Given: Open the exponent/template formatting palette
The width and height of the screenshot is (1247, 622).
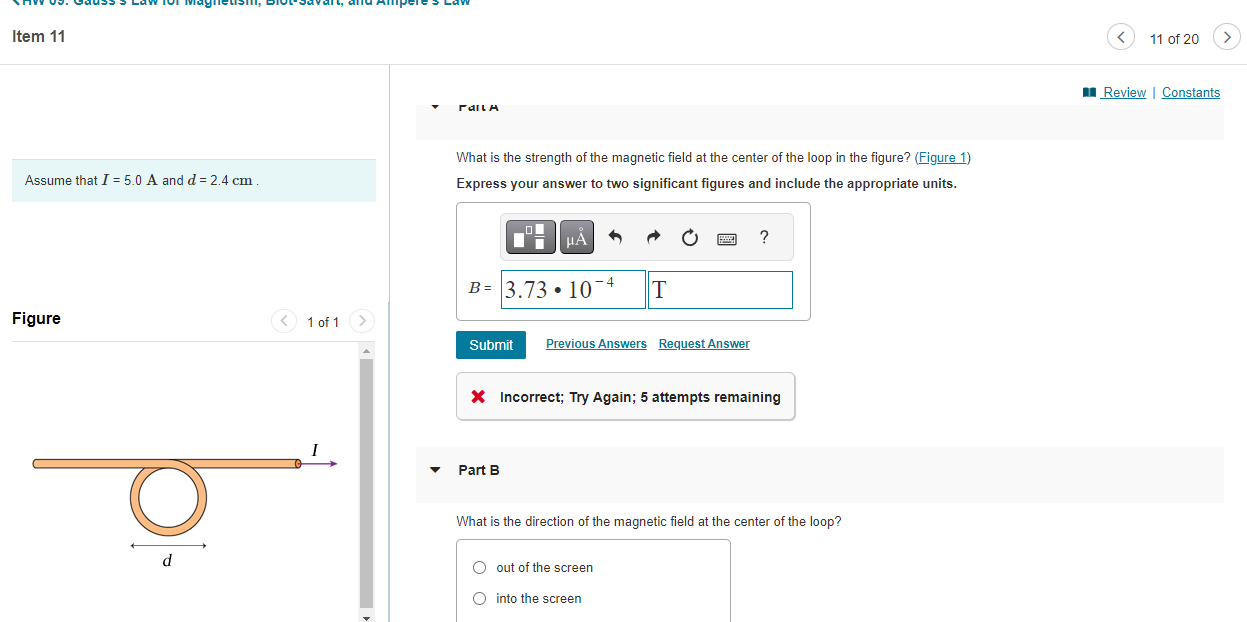Looking at the screenshot, I should pos(530,237).
